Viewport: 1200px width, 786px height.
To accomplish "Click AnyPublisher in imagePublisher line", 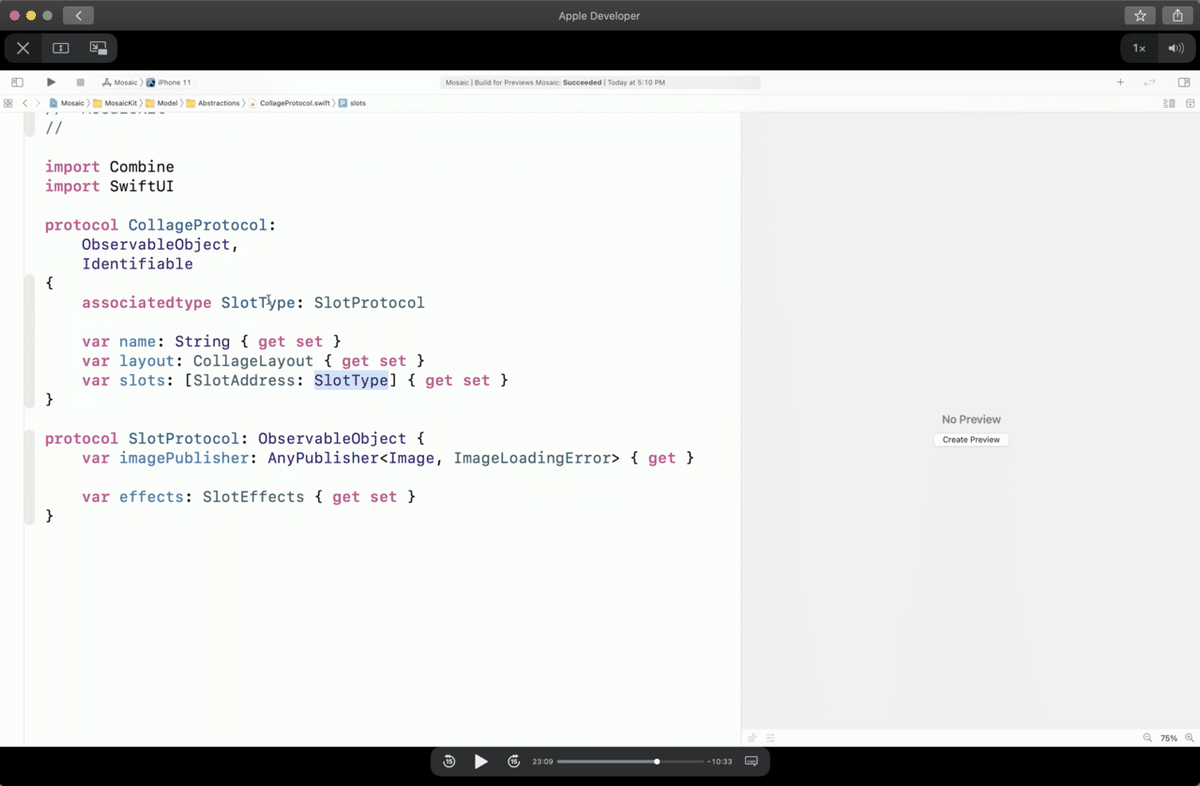I will click(323, 458).
